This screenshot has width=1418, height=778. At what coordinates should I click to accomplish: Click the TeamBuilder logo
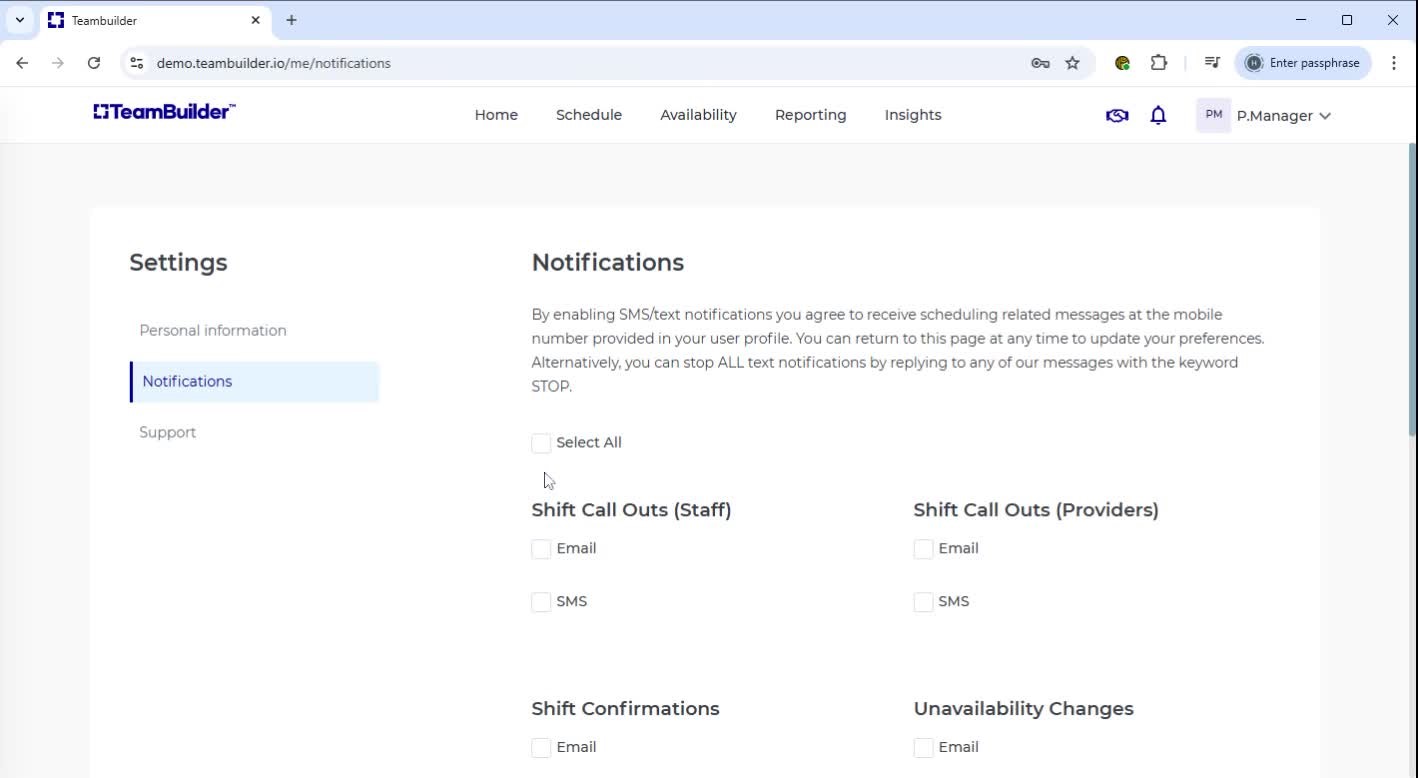pyautogui.click(x=163, y=111)
